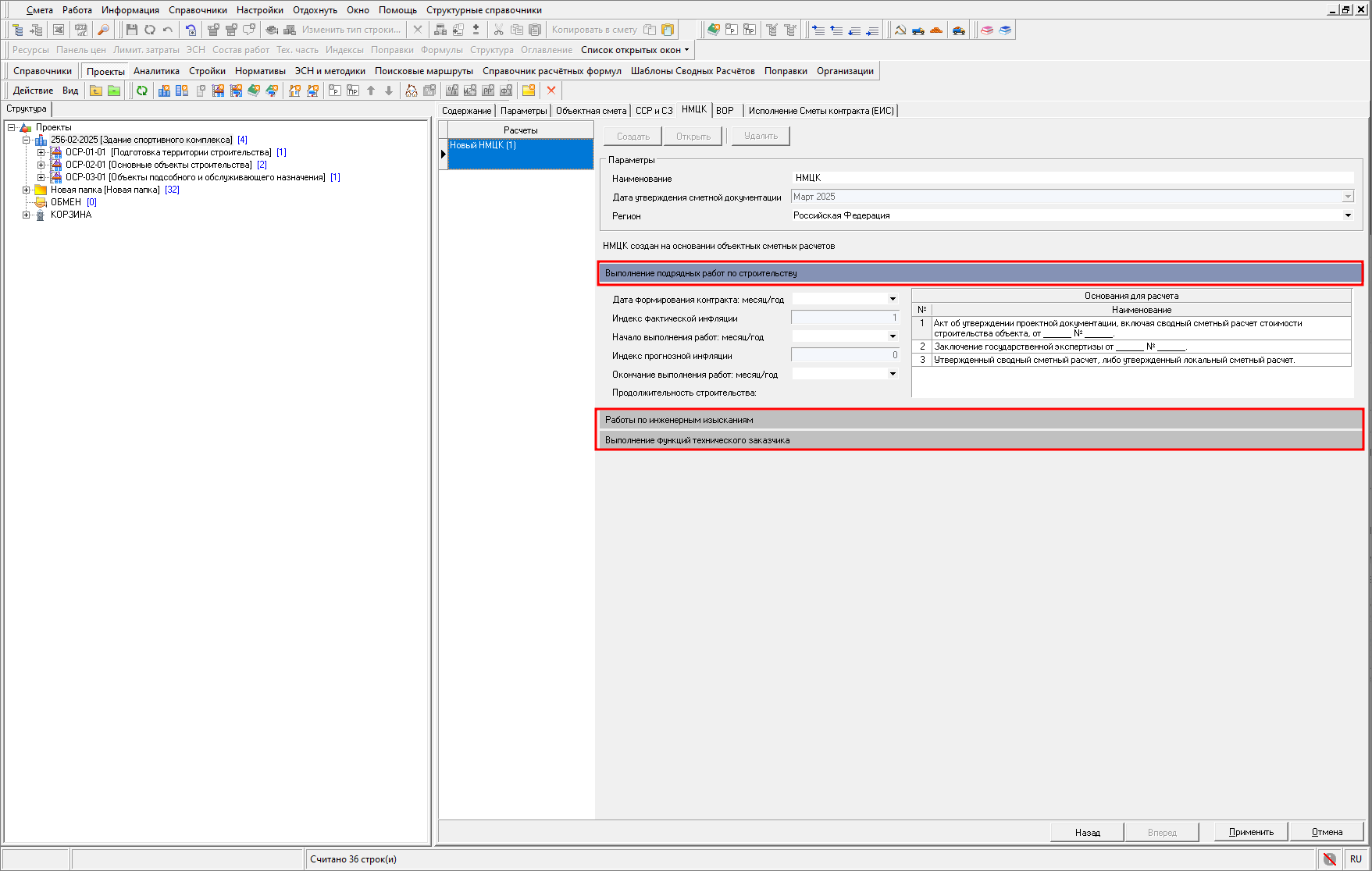Open the Список открытых окон dropdown
1372x871 pixels.
pyautogui.click(x=635, y=50)
